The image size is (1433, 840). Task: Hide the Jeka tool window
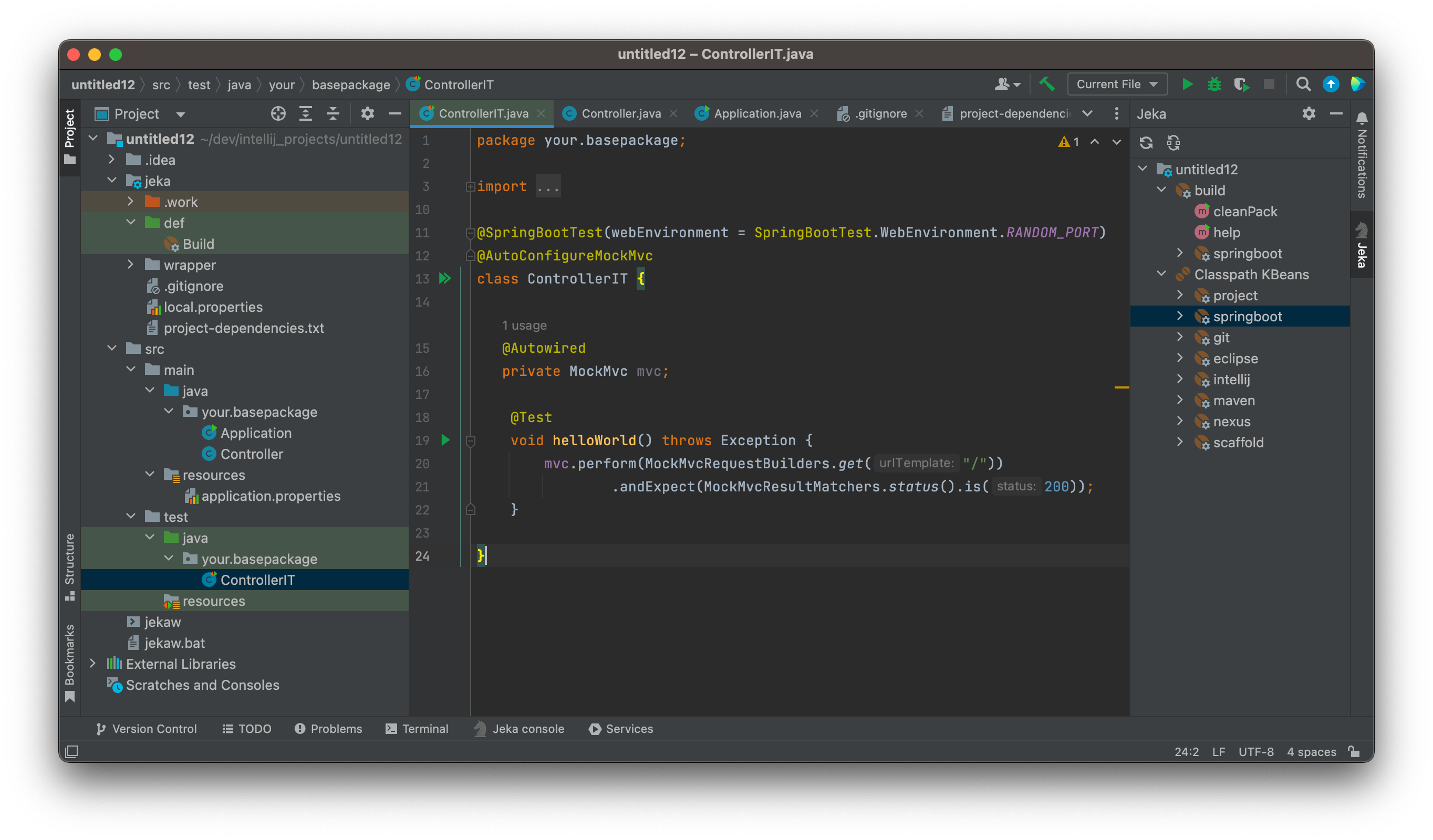pos(1336,114)
